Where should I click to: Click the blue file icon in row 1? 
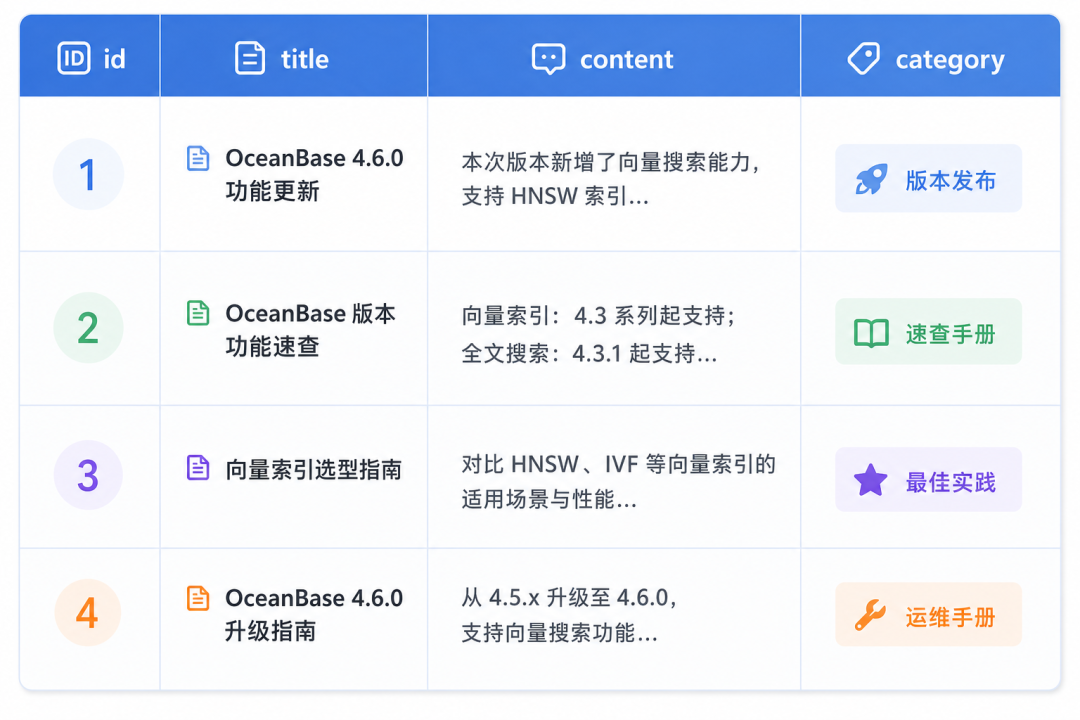coord(198,158)
